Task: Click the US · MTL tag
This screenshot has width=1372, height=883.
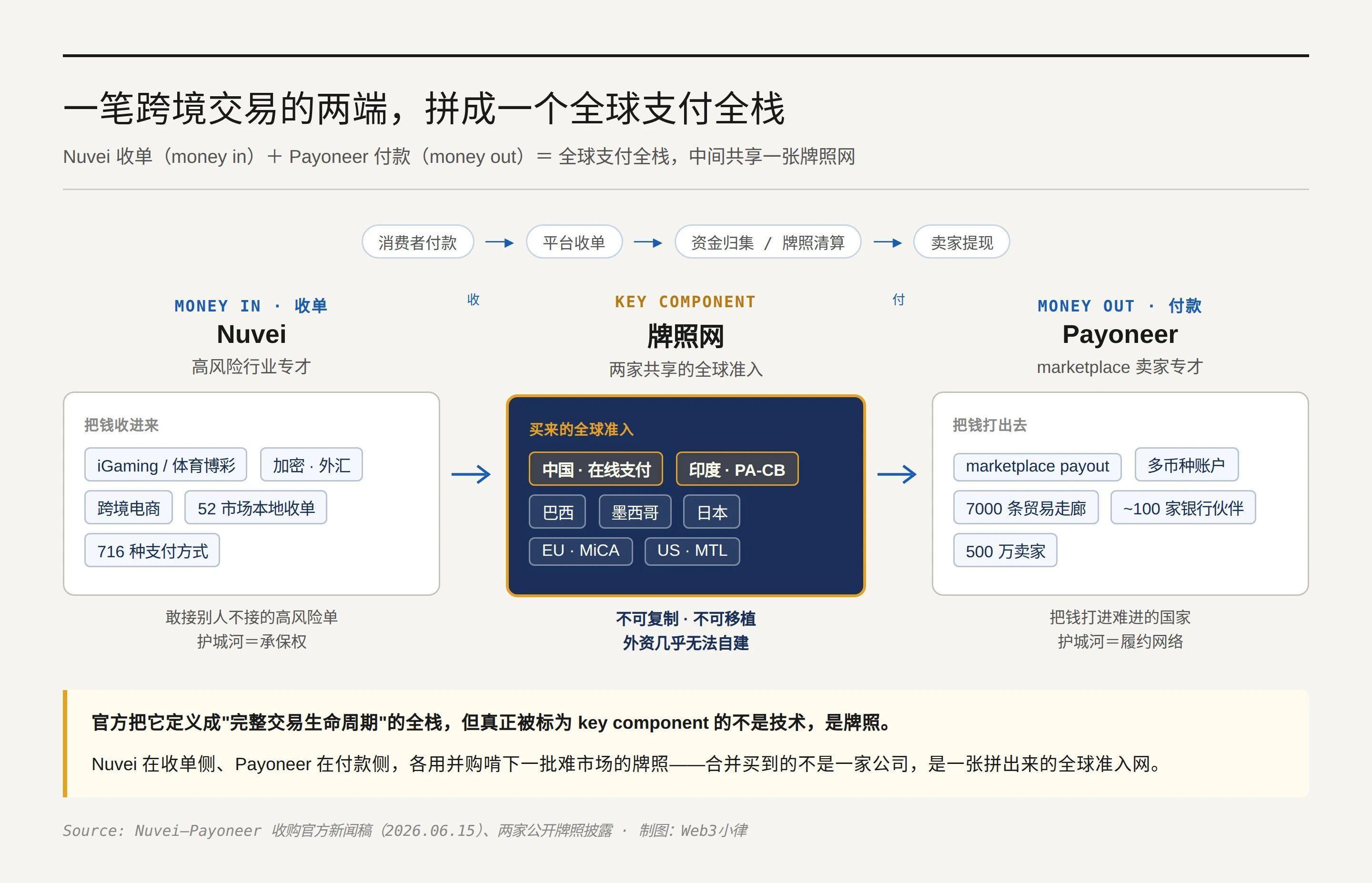Action: pos(692,551)
